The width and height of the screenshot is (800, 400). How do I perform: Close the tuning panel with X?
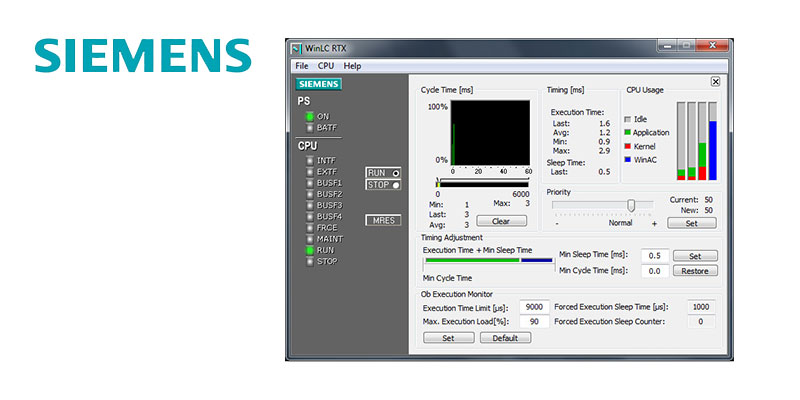tap(715, 82)
